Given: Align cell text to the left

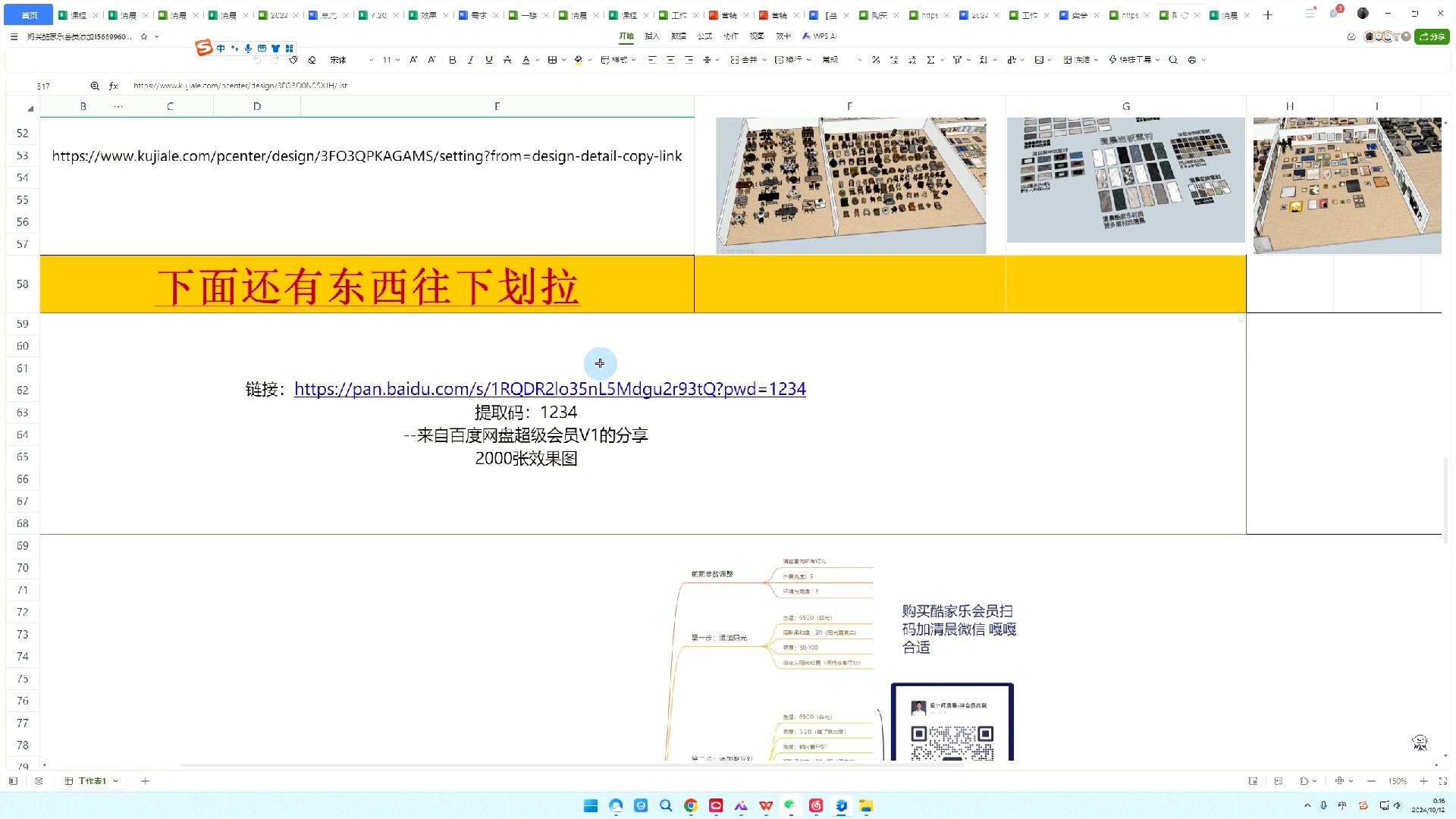Looking at the screenshot, I should 652,60.
